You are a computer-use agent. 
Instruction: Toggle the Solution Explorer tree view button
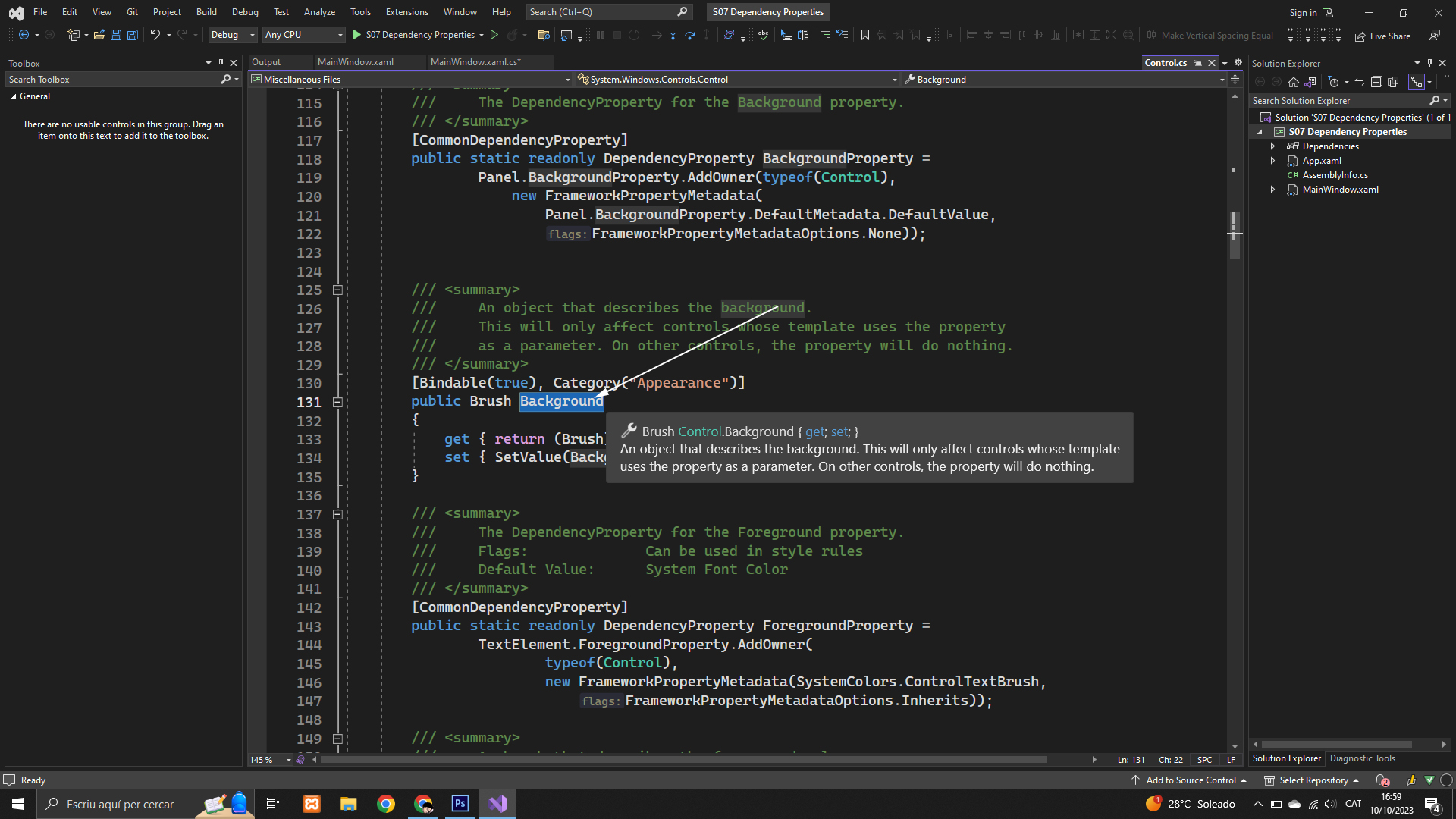pos(1416,82)
